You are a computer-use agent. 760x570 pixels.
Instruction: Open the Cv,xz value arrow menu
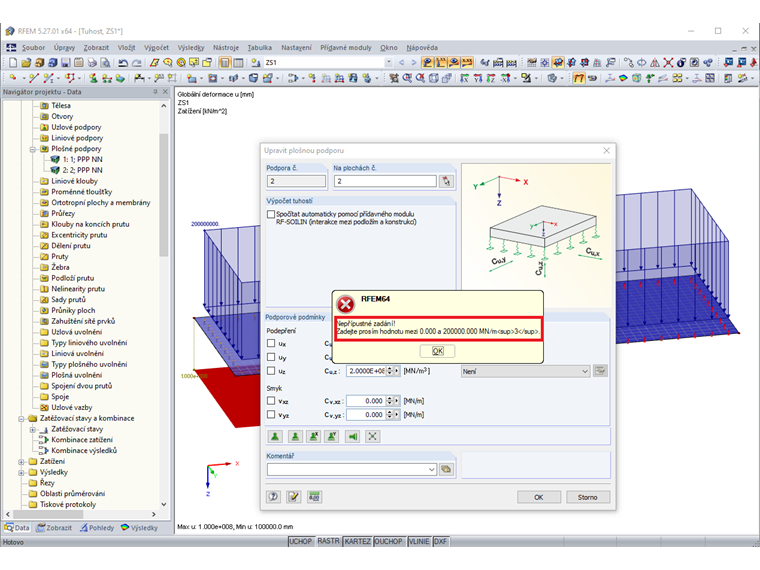point(397,401)
